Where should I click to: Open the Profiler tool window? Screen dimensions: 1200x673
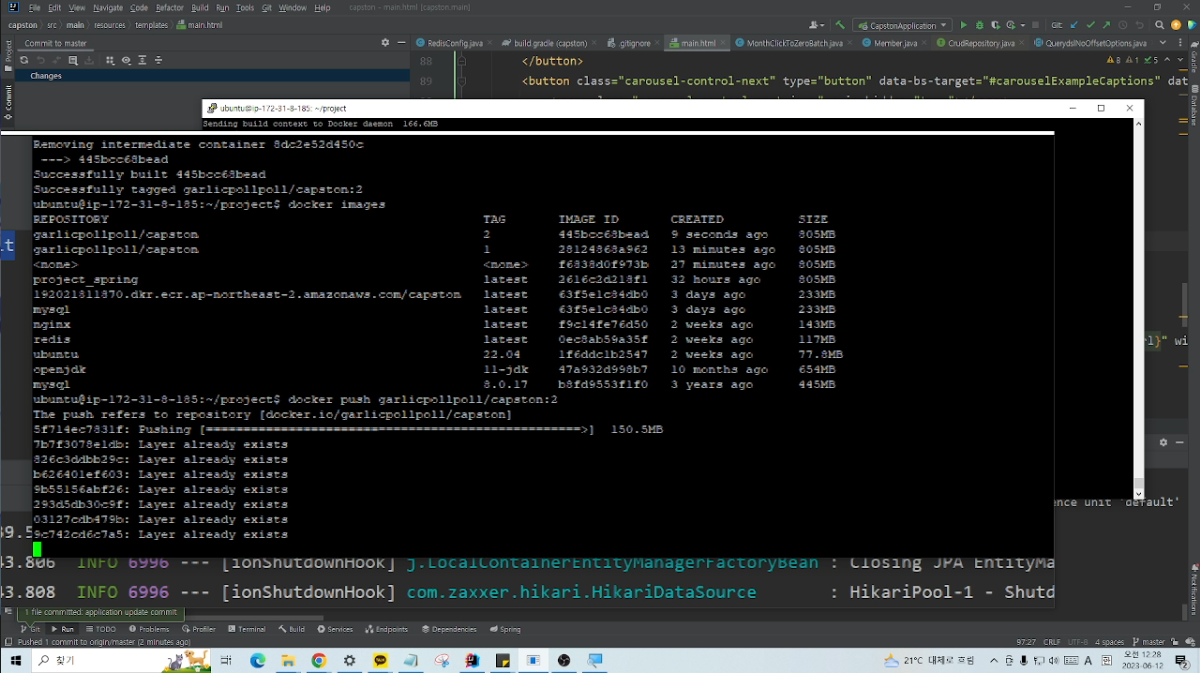tap(198, 629)
